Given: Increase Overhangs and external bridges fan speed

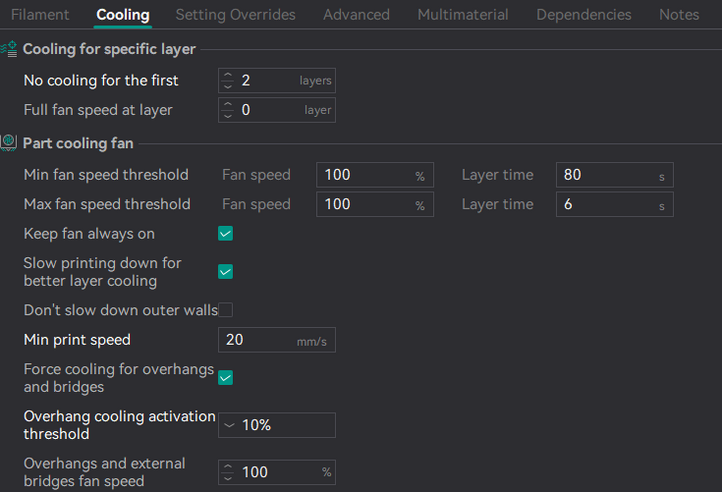Looking at the screenshot, I should pos(228,467).
